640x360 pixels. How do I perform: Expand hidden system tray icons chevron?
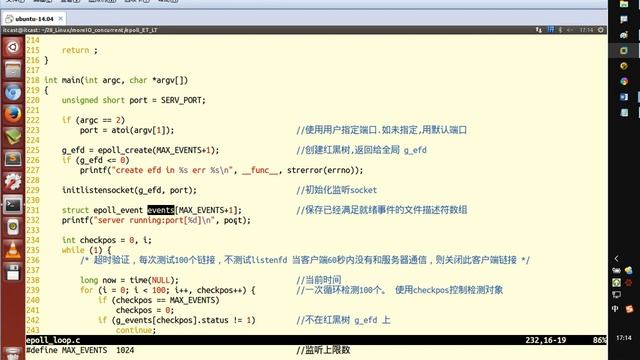616,258
